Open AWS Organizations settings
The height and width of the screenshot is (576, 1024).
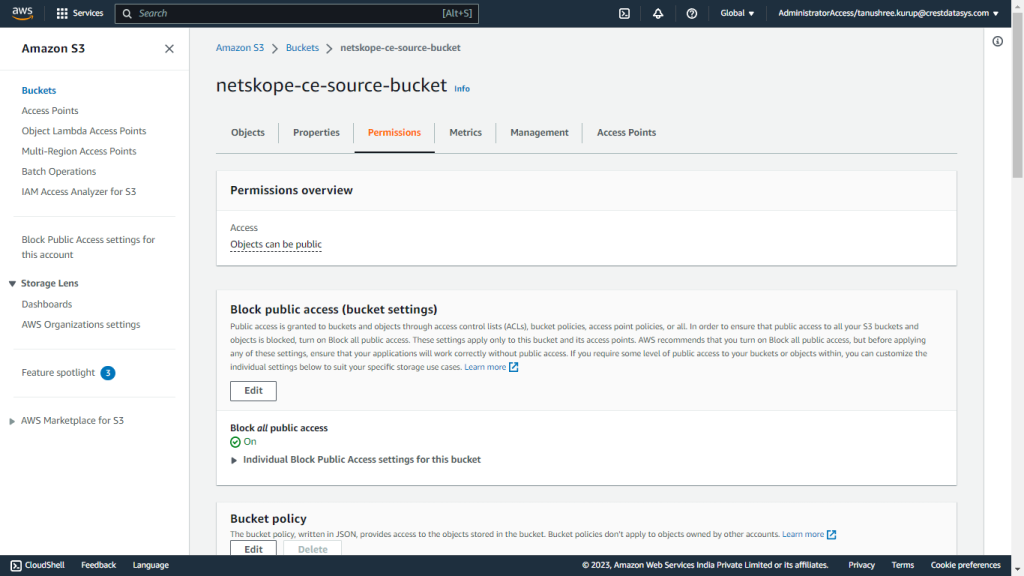click(81, 325)
